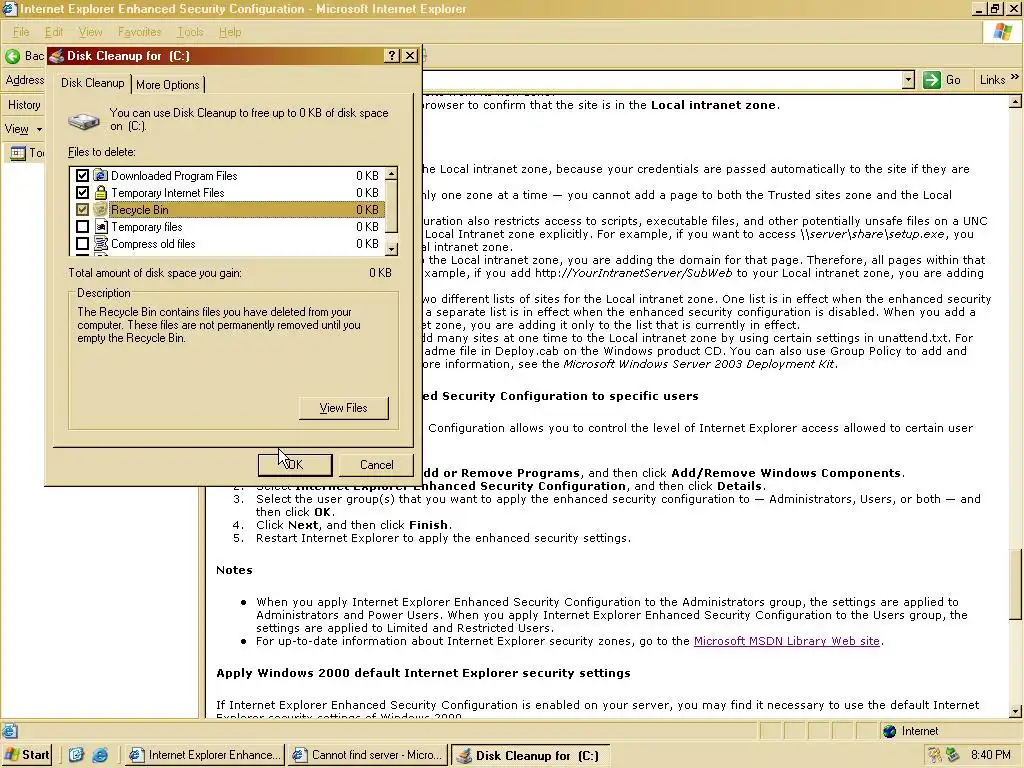Click the Temporary files item icon
1024x768 pixels.
[101, 227]
